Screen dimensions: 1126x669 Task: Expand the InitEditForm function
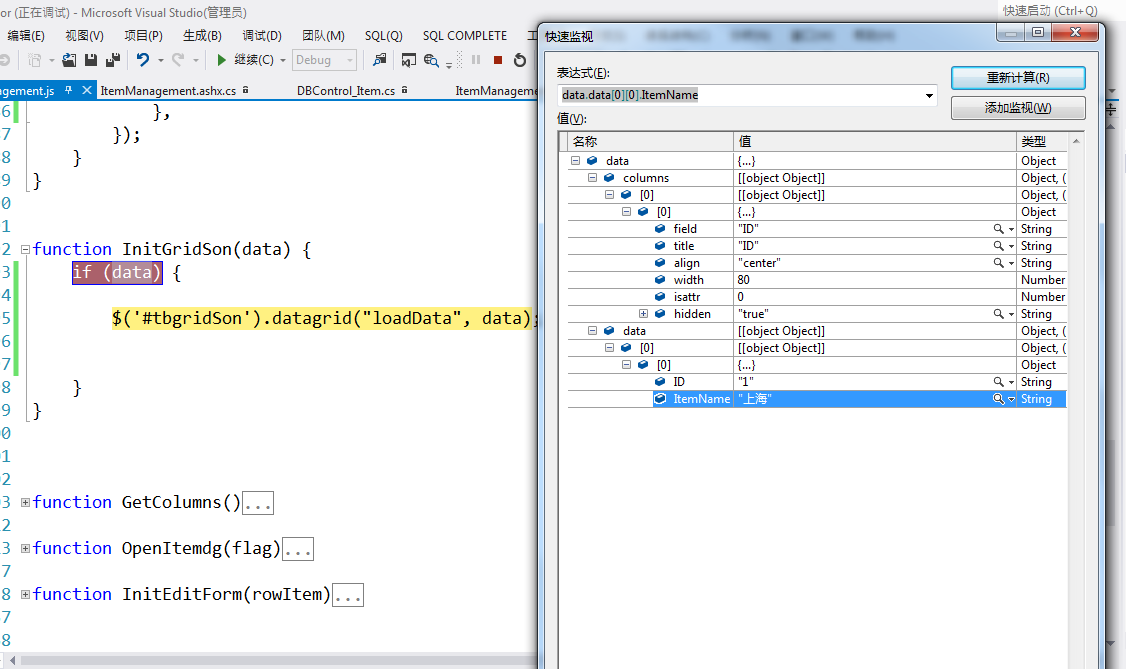25,594
